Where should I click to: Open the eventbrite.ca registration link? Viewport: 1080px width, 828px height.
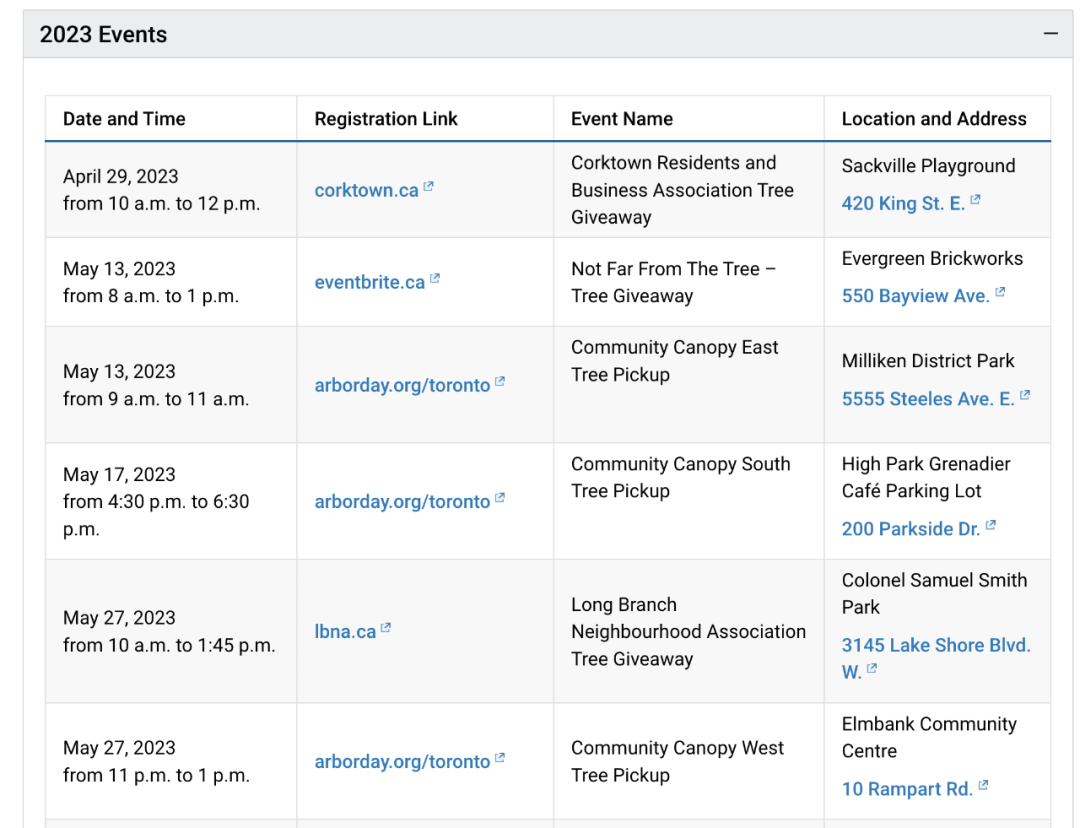pyautogui.click(x=370, y=282)
